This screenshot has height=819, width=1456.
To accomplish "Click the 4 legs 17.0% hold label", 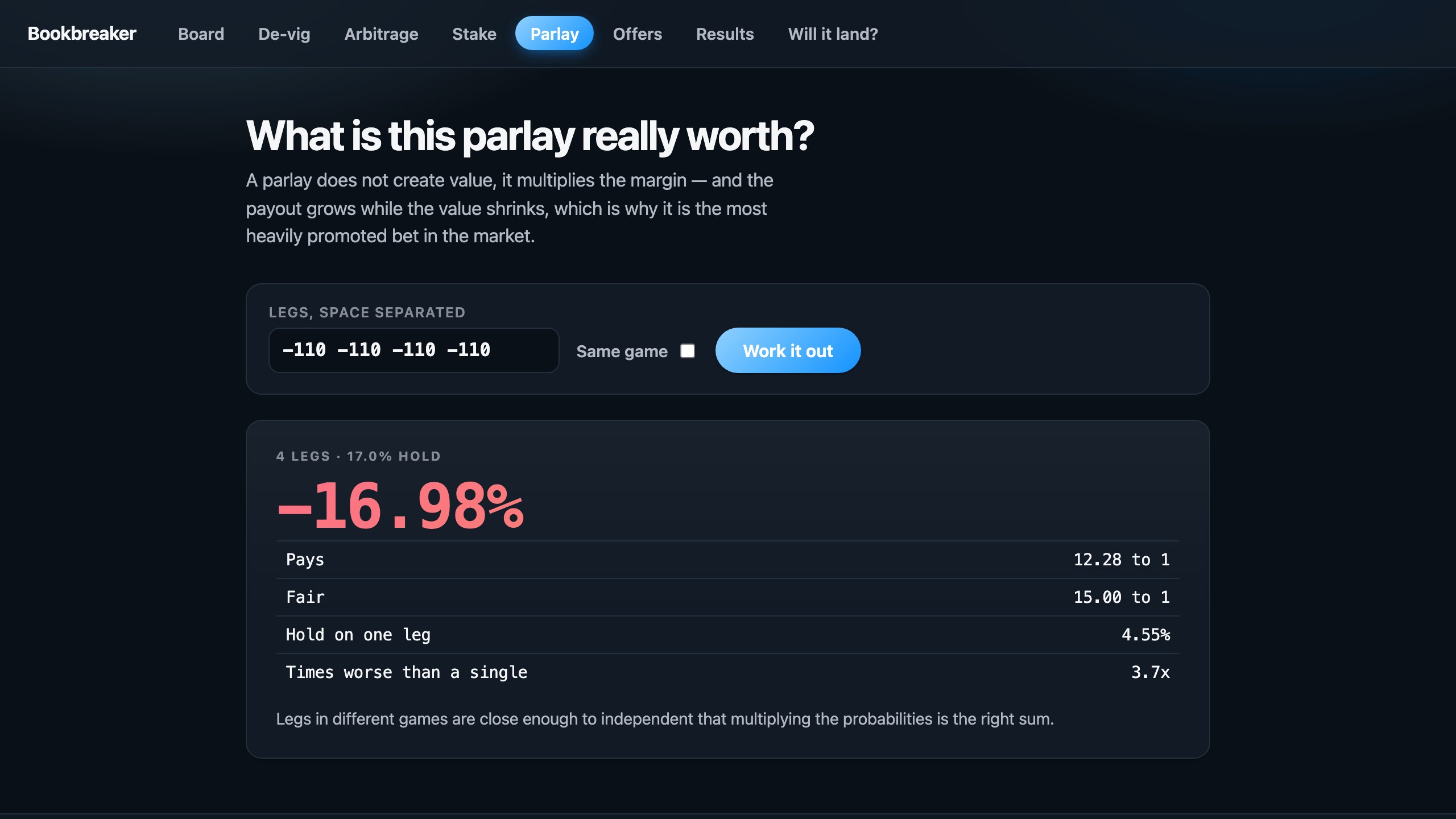I will point(358,456).
